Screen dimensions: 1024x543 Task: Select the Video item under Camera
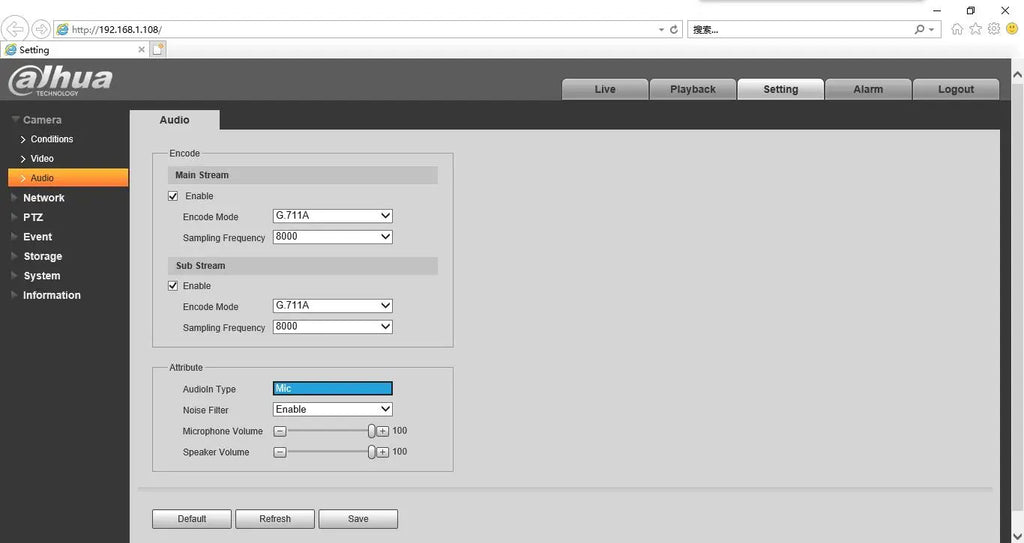42,159
